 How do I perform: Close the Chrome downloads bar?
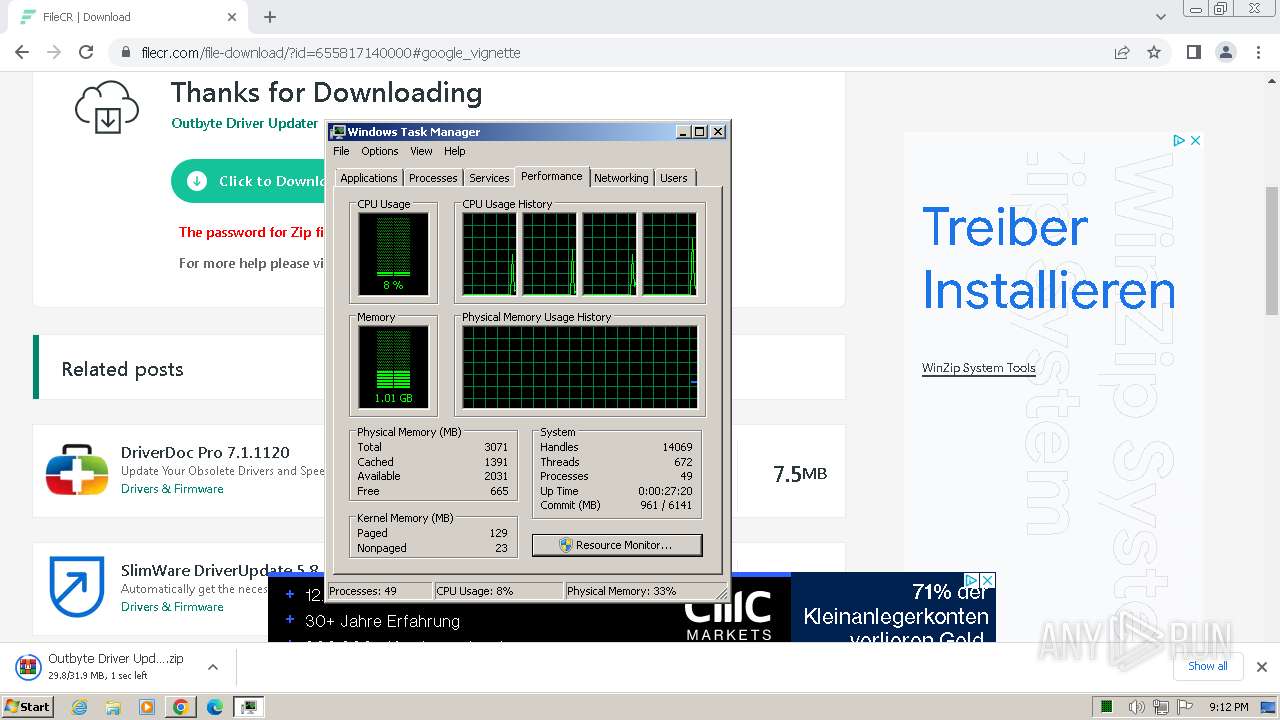click(x=1261, y=667)
